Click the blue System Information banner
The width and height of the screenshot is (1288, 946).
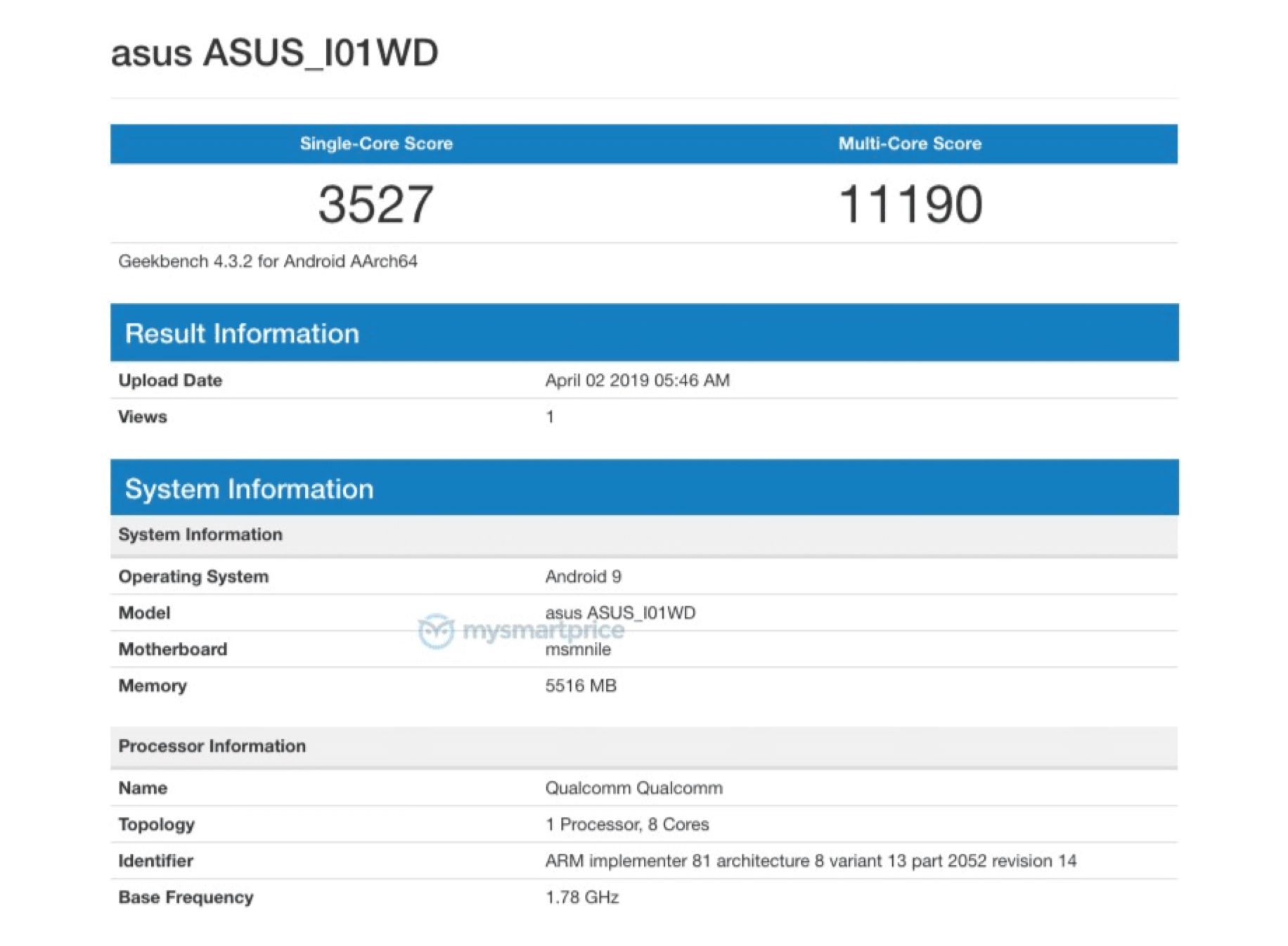tap(249, 489)
